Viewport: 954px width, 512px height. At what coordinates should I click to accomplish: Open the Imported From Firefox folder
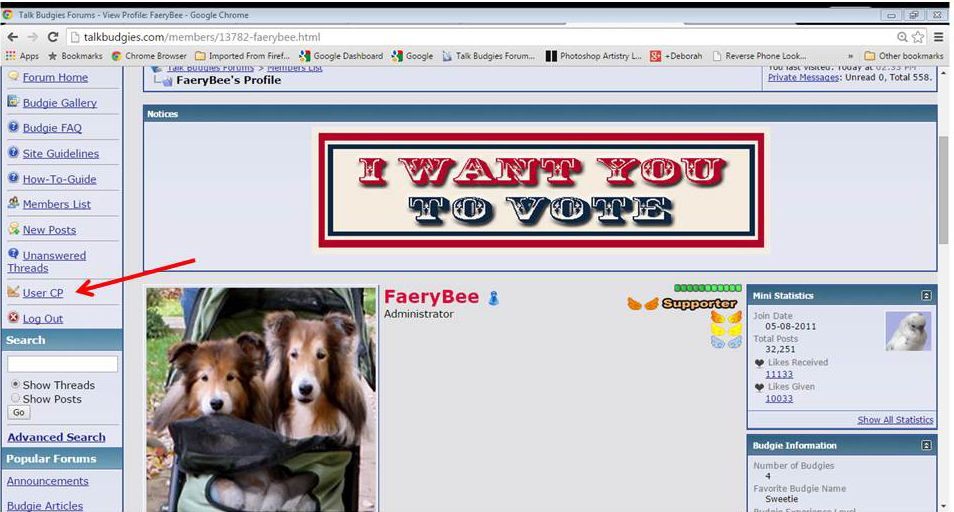pyautogui.click(x=242, y=56)
